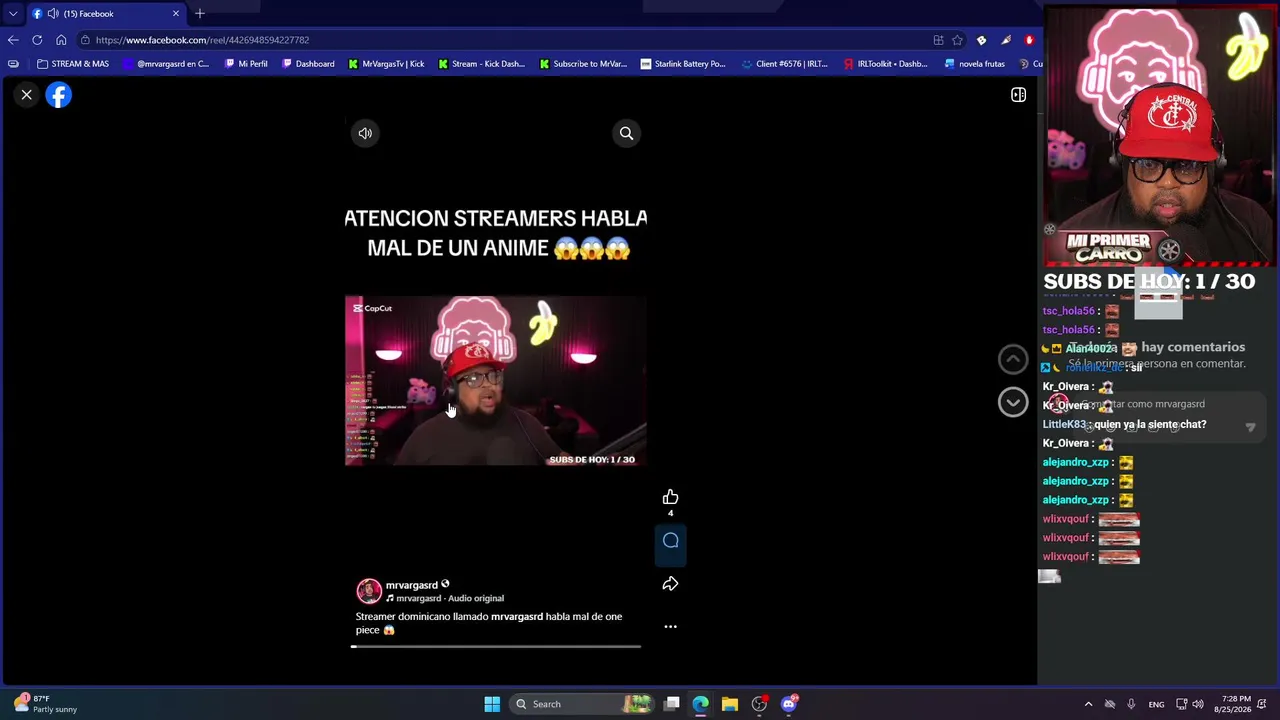Open the Facebook home logo
This screenshot has width=1280, height=720.
(x=59, y=95)
